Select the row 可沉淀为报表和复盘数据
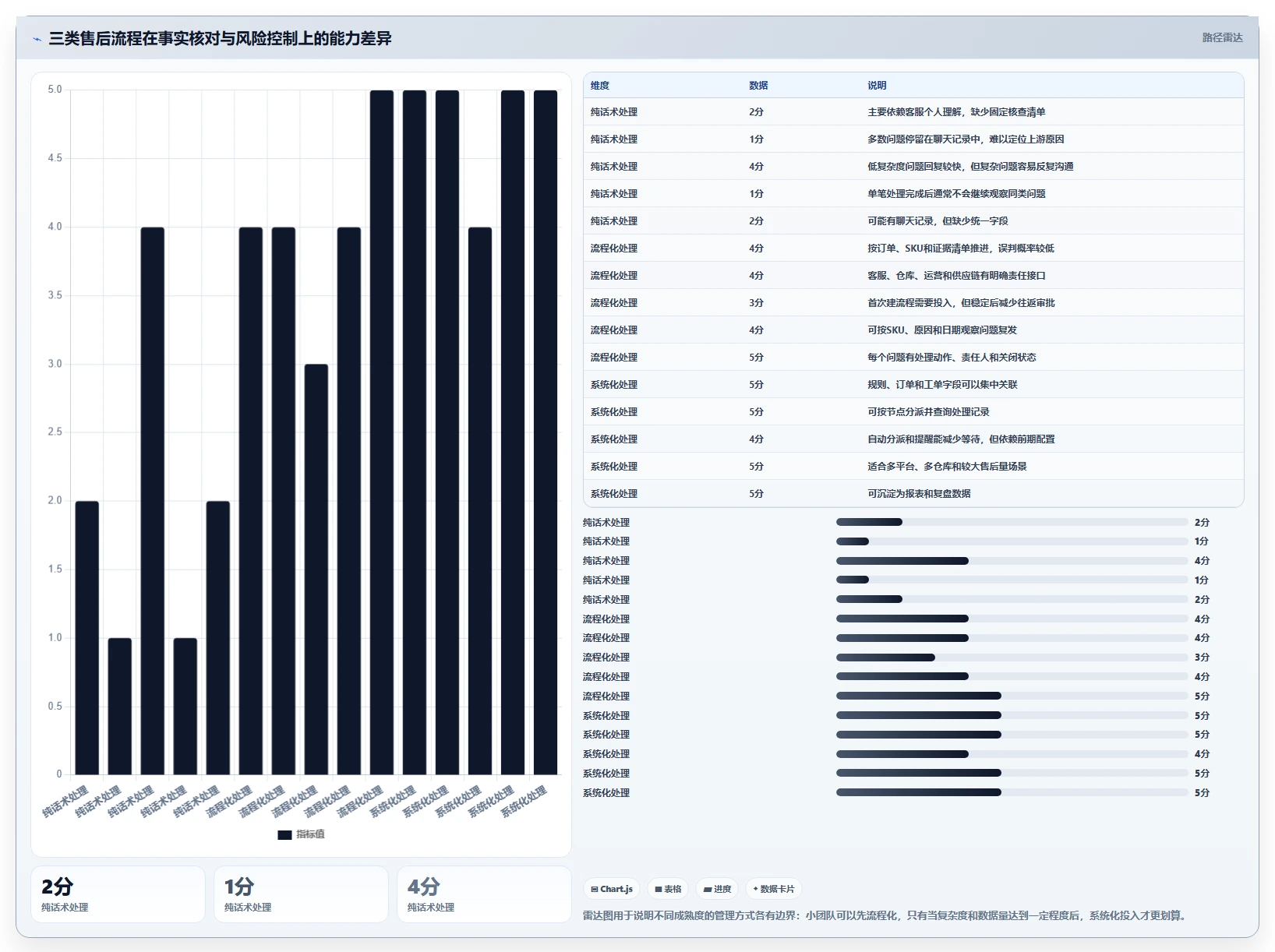 tap(913, 494)
